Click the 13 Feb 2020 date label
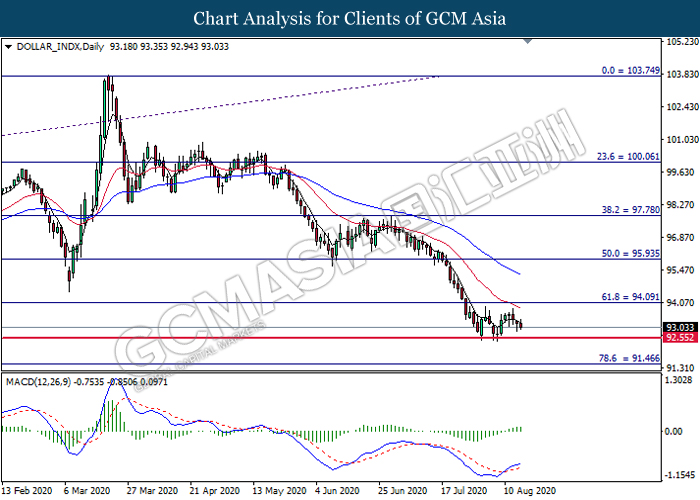The height and width of the screenshot is (500, 700). (27, 491)
